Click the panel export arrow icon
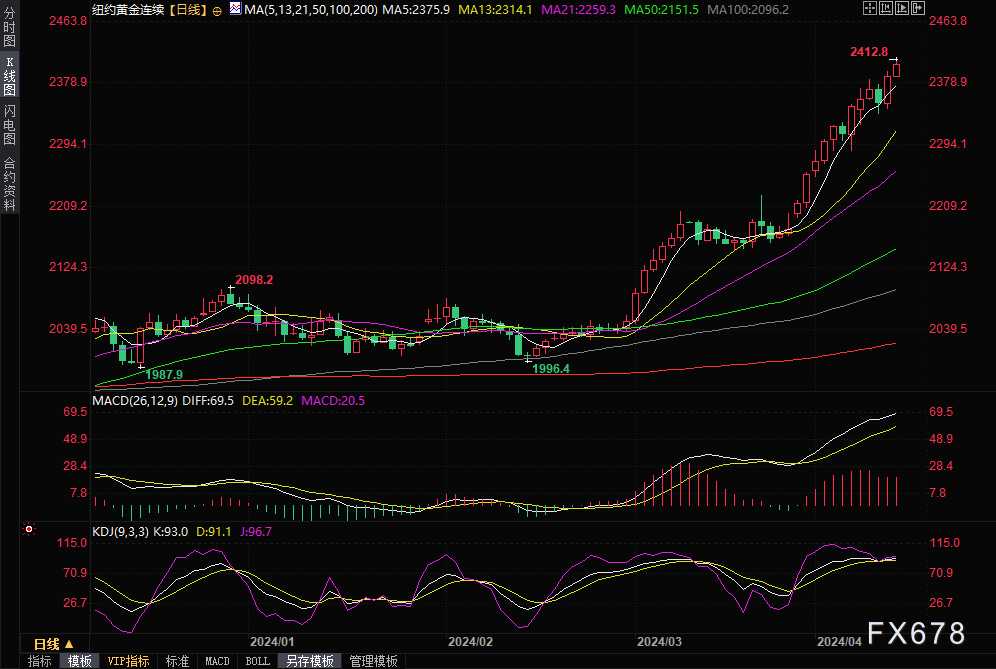The height and width of the screenshot is (669, 996). point(918,8)
